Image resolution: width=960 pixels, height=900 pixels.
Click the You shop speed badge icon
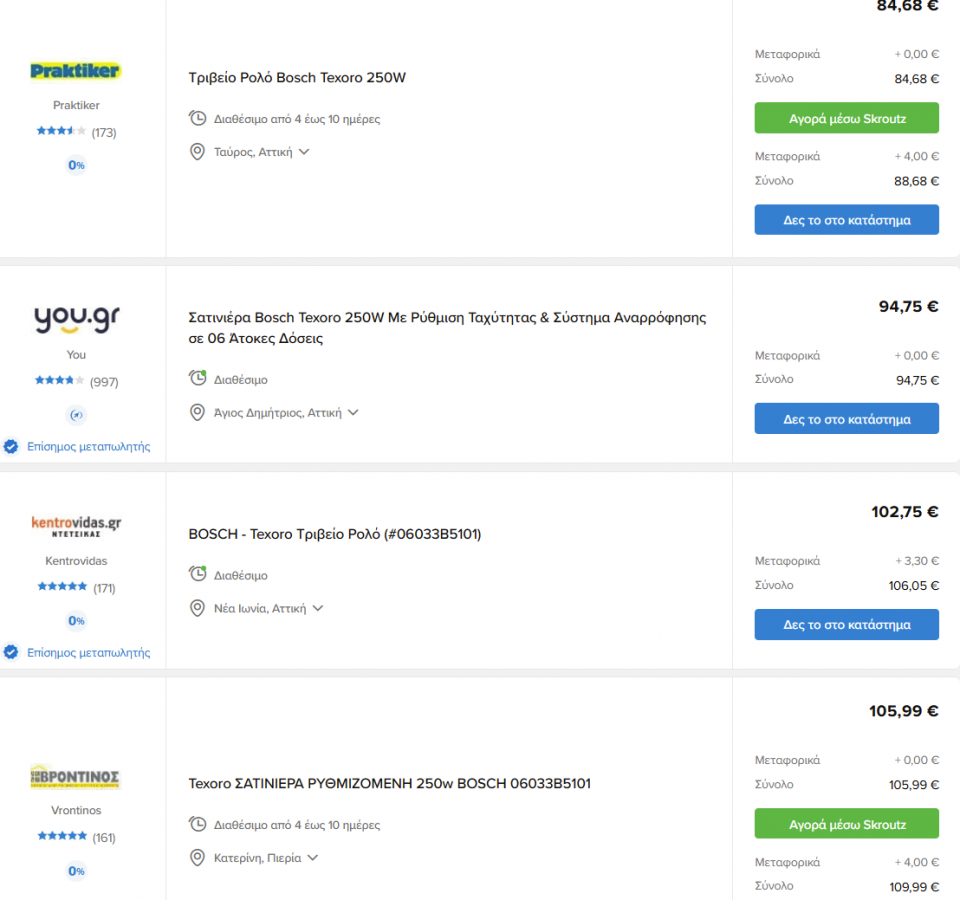tap(76, 415)
